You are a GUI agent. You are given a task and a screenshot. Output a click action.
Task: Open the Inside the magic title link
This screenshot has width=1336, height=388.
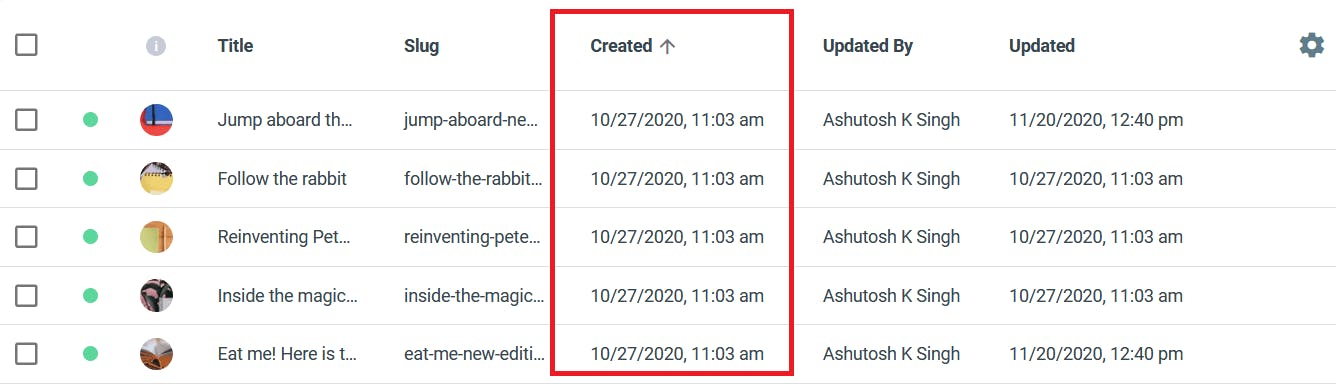pos(287,296)
